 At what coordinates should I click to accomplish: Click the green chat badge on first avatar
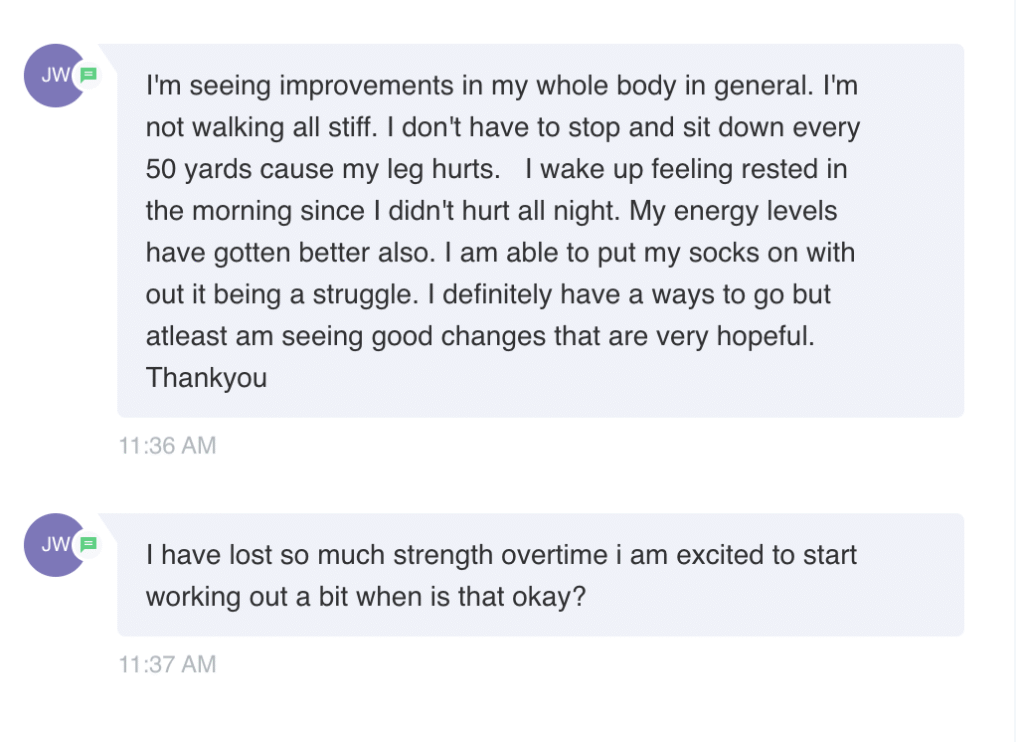tap(88, 75)
